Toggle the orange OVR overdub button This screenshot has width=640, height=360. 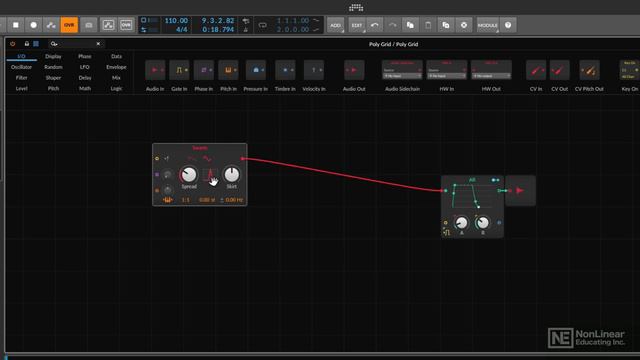[69, 25]
